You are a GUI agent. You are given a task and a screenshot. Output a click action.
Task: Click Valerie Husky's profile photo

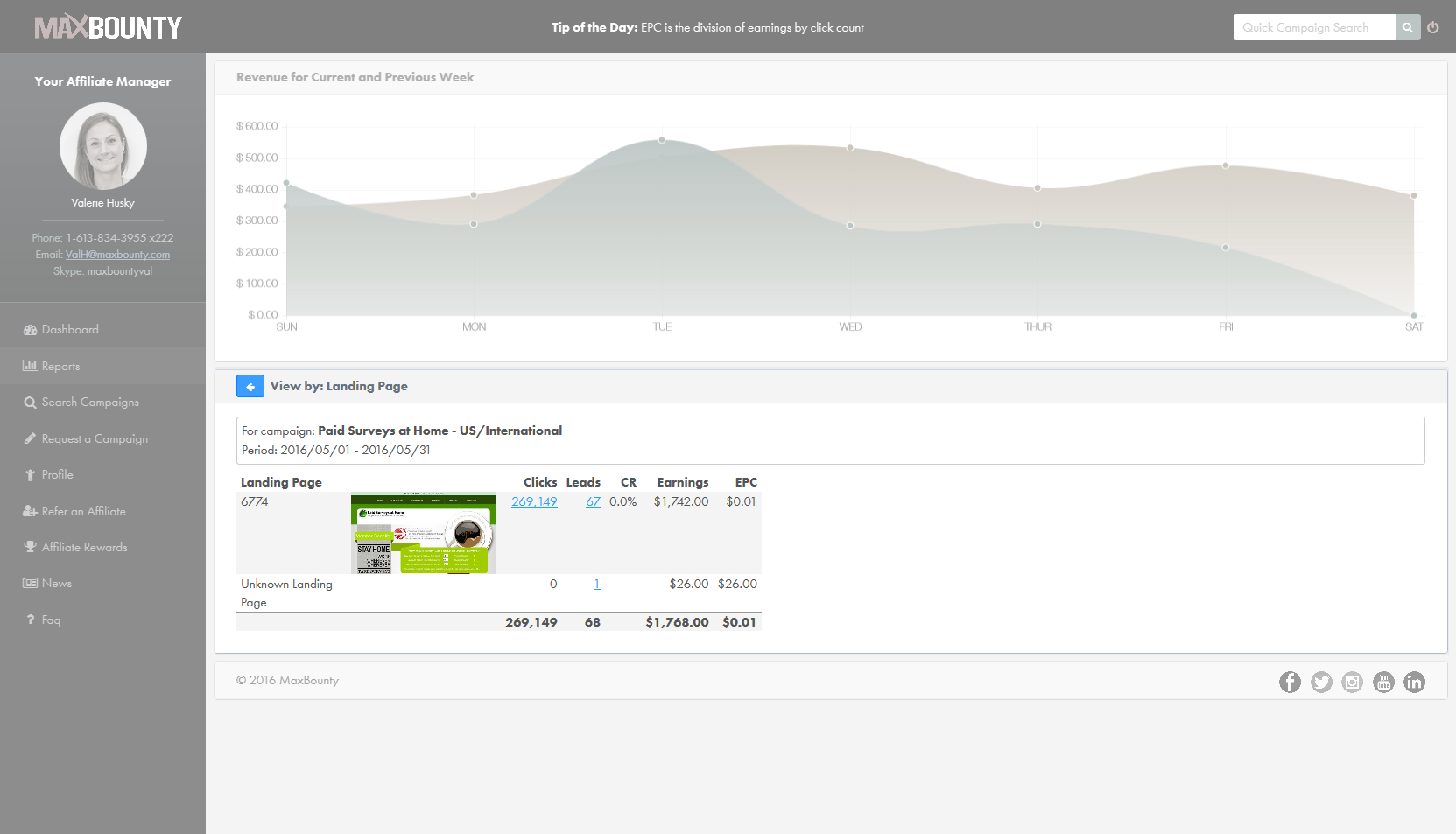(x=103, y=146)
